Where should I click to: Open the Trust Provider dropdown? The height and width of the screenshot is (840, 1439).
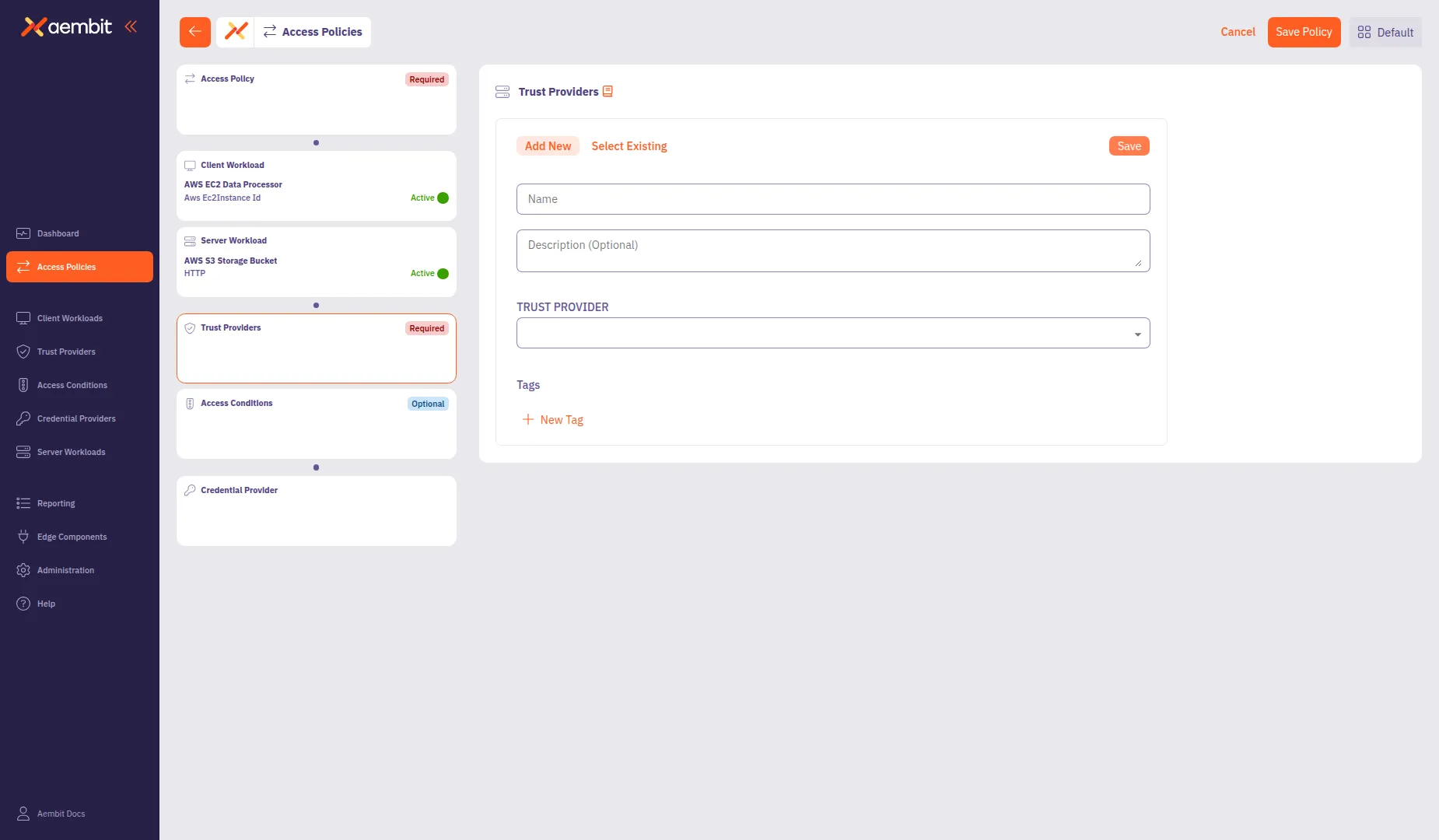pyautogui.click(x=832, y=332)
